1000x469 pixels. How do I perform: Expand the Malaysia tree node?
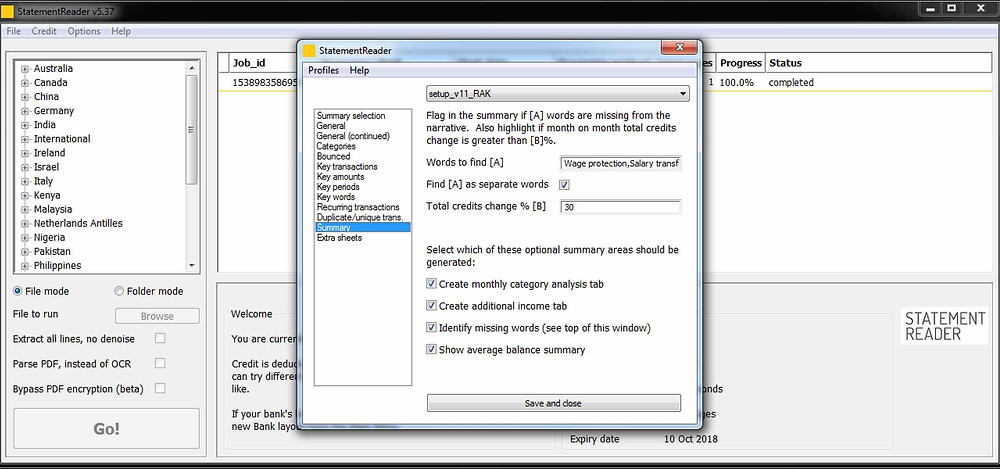[x=25, y=209]
